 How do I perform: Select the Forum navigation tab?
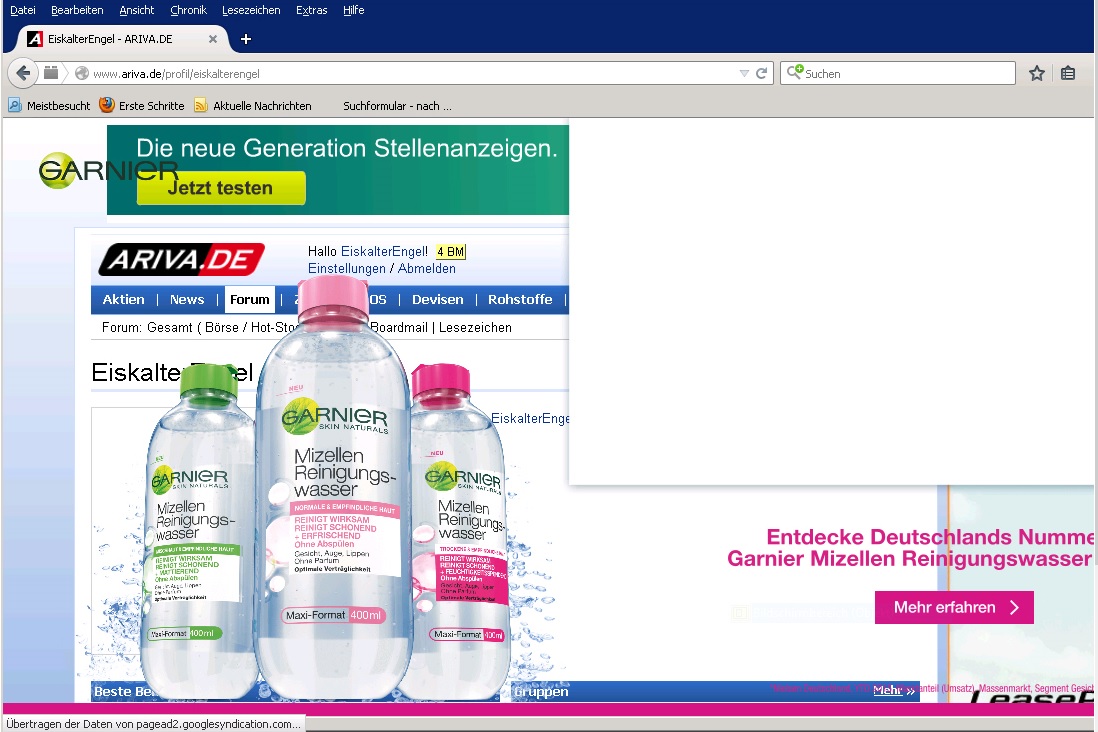point(249,300)
